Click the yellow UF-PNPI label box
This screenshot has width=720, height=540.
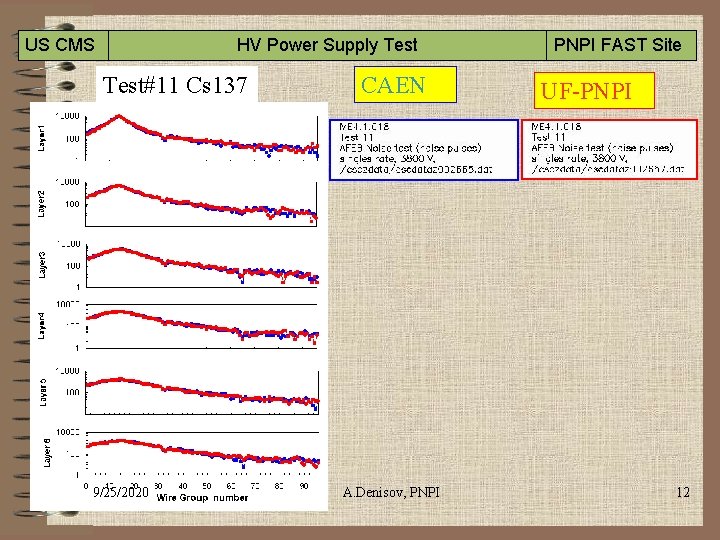[x=594, y=90]
